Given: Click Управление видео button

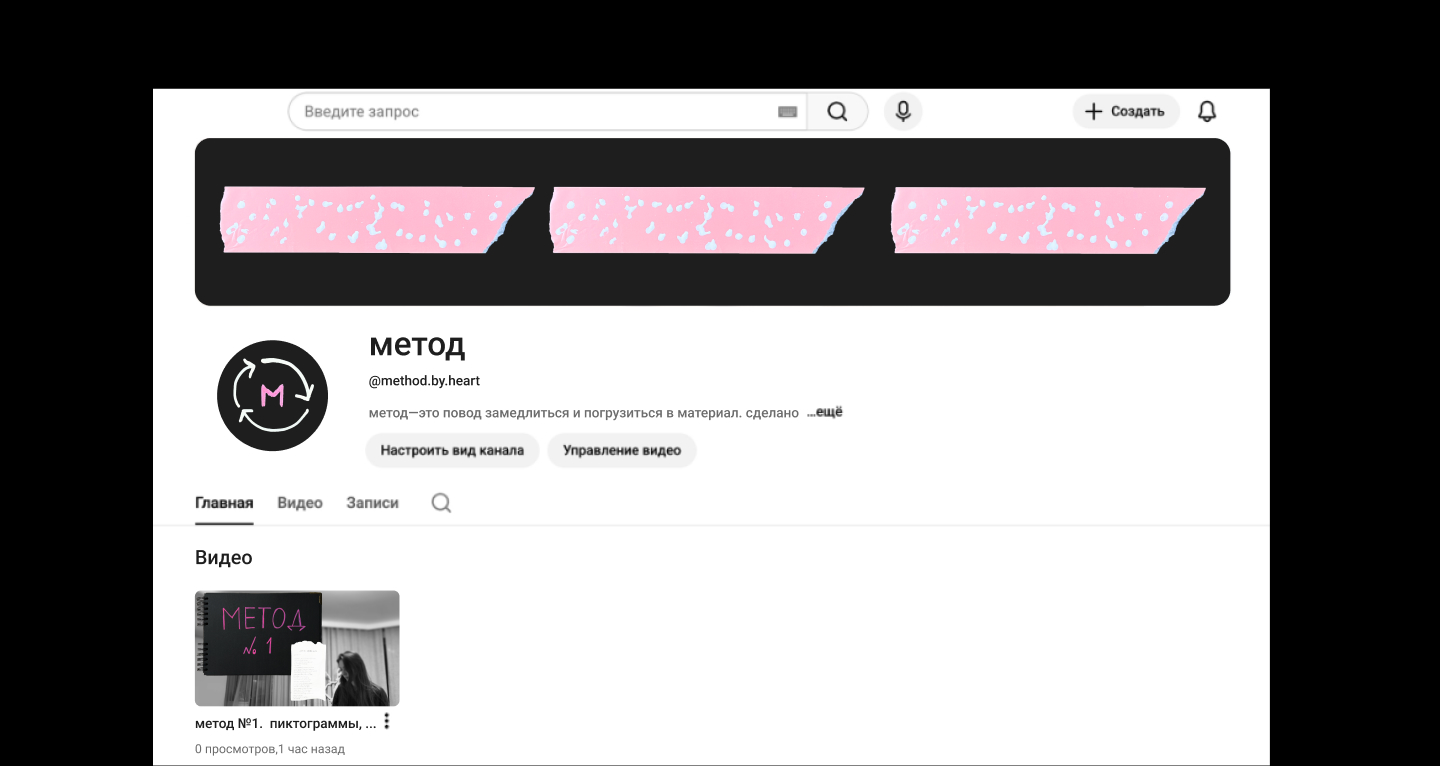Looking at the screenshot, I should [x=622, y=450].
